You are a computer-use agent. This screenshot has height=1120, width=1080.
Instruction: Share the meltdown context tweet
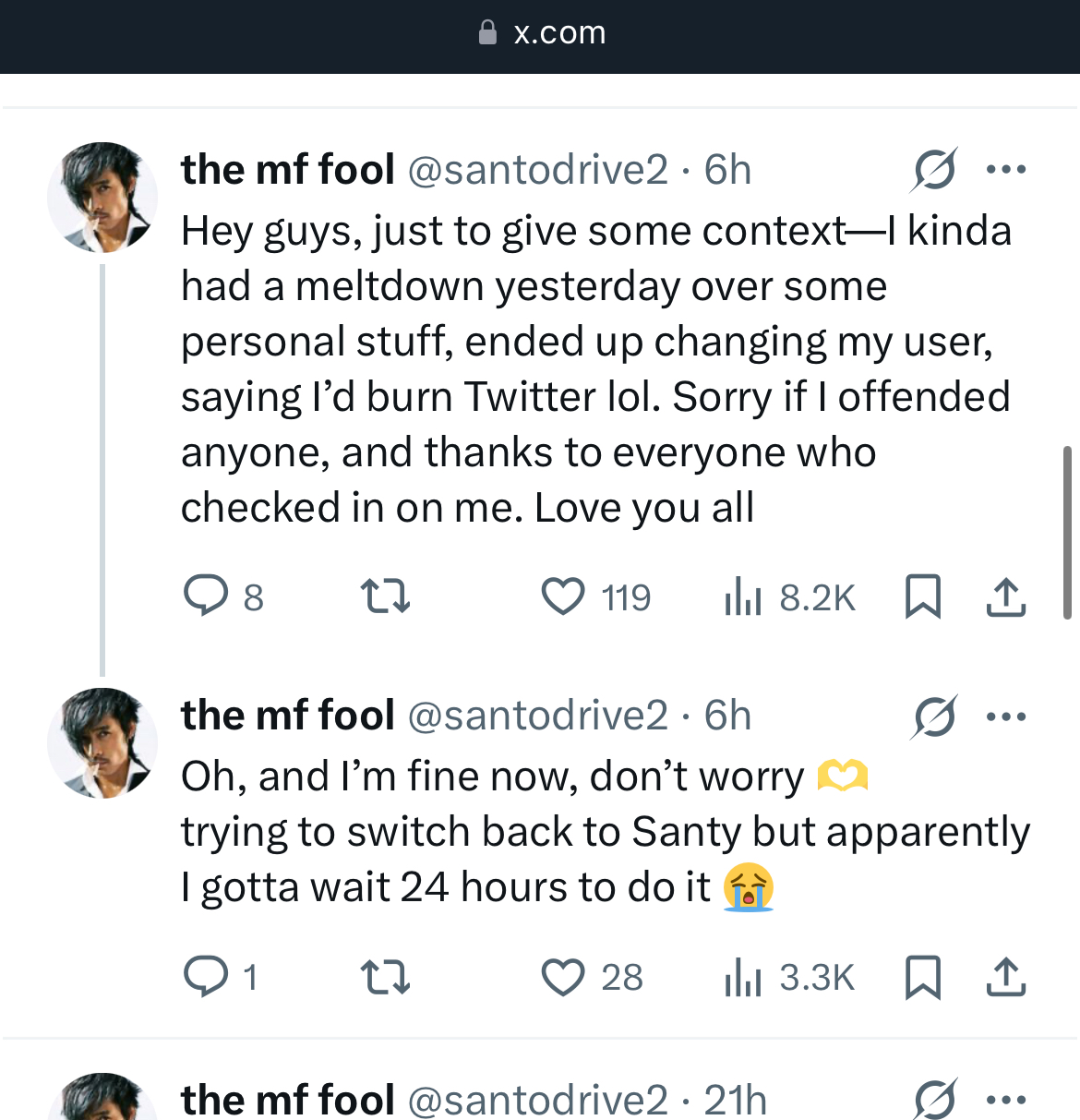pos(1006,596)
